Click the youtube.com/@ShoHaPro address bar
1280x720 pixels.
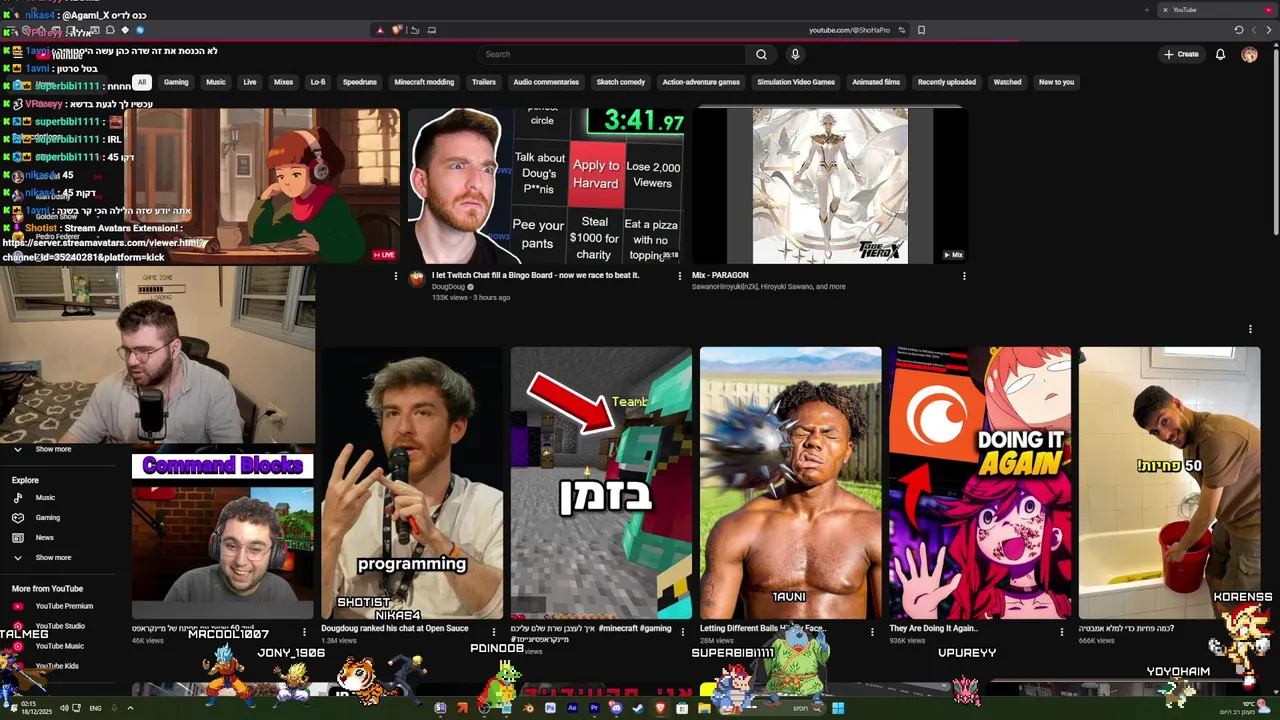[849, 30]
